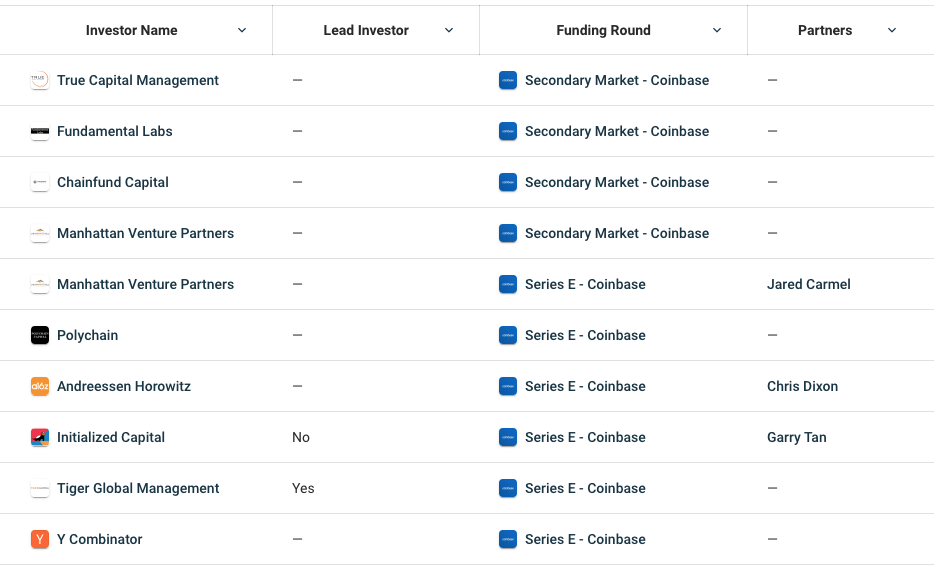The image size is (934, 572).
Task: Click the True Capital Management logo icon
Action: click(40, 81)
